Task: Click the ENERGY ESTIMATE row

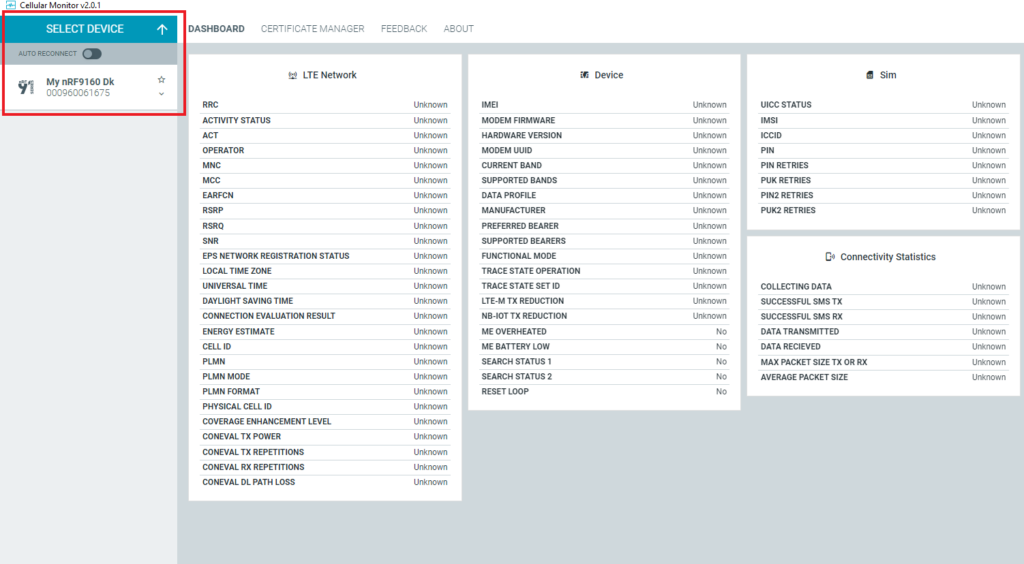Action: click(x=325, y=332)
